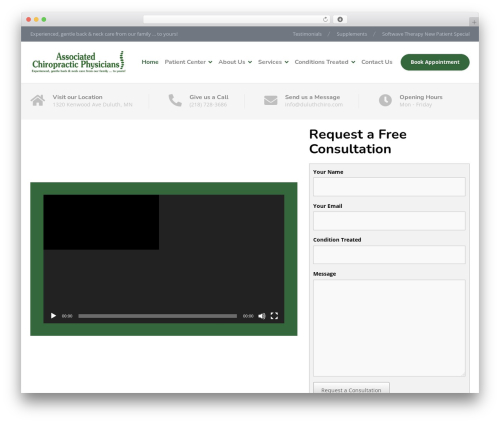
Task: Play the video in the player
Action: point(53,316)
